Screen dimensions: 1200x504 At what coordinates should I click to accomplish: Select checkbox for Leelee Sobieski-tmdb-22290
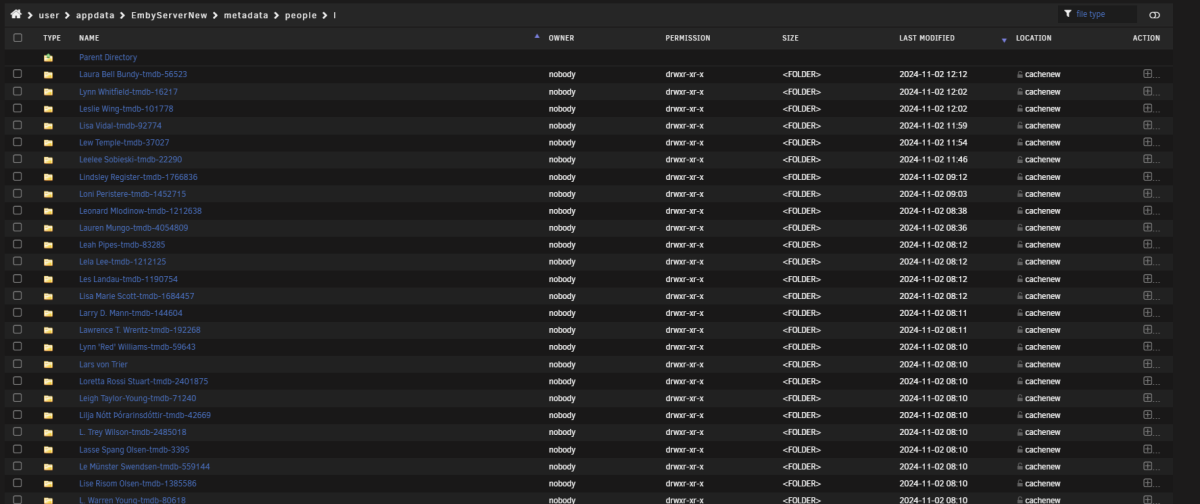tap(17, 159)
